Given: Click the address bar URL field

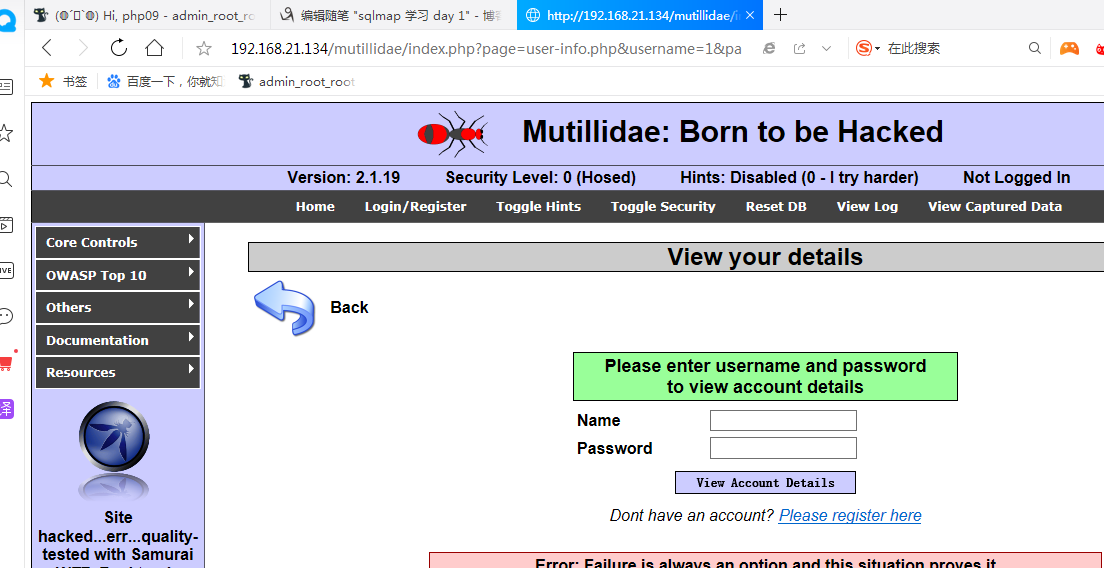Looking at the screenshot, I should [486, 49].
